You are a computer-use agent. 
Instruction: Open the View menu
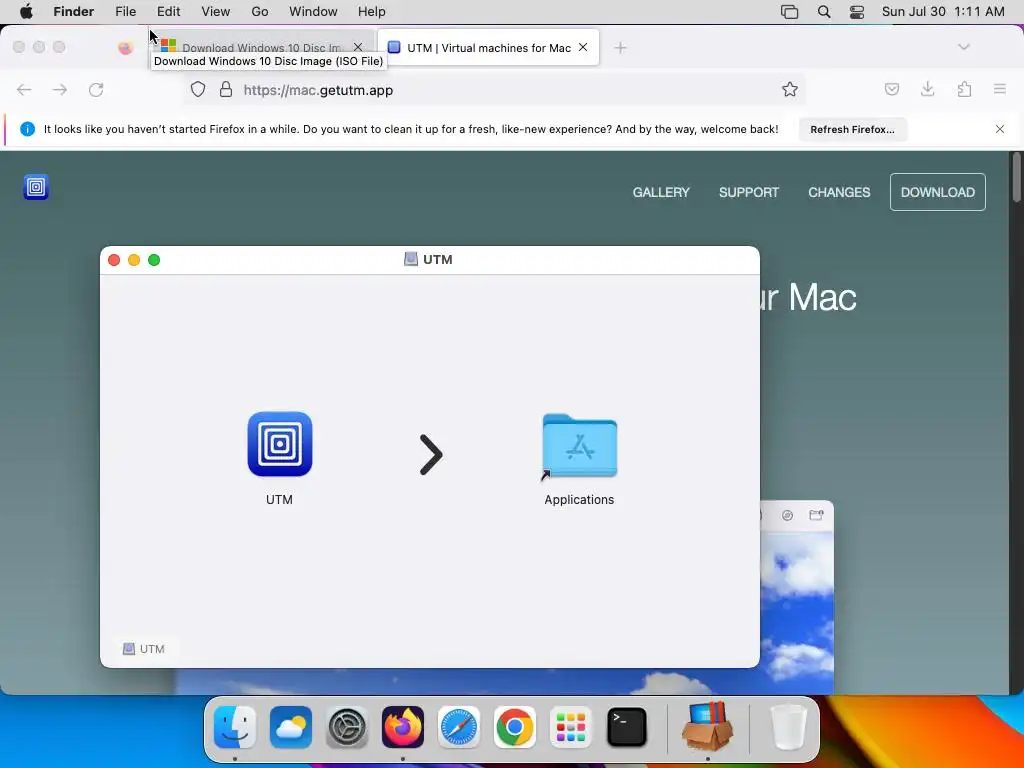(216, 12)
